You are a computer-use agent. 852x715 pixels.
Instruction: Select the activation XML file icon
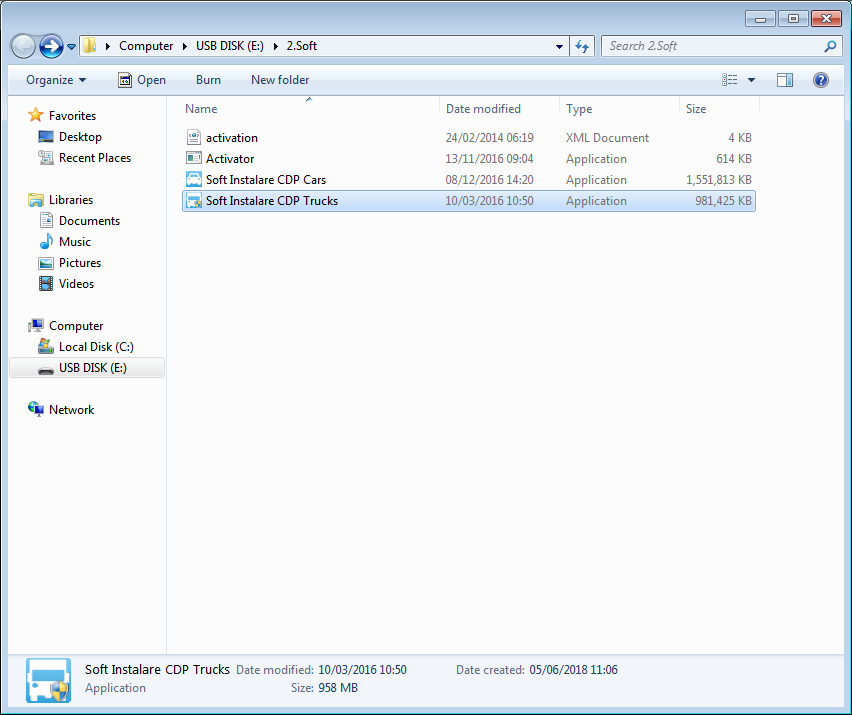193,137
